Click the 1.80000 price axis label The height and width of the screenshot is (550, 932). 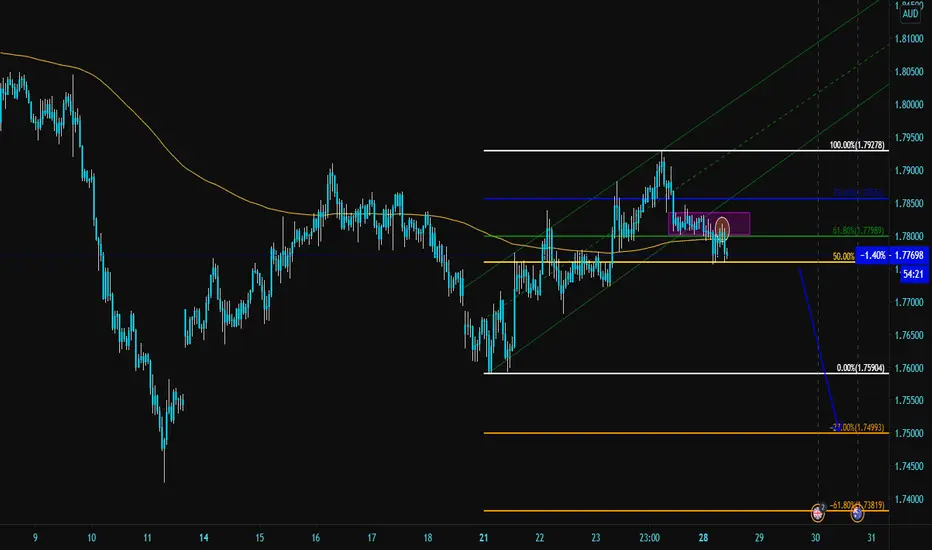(x=909, y=105)
